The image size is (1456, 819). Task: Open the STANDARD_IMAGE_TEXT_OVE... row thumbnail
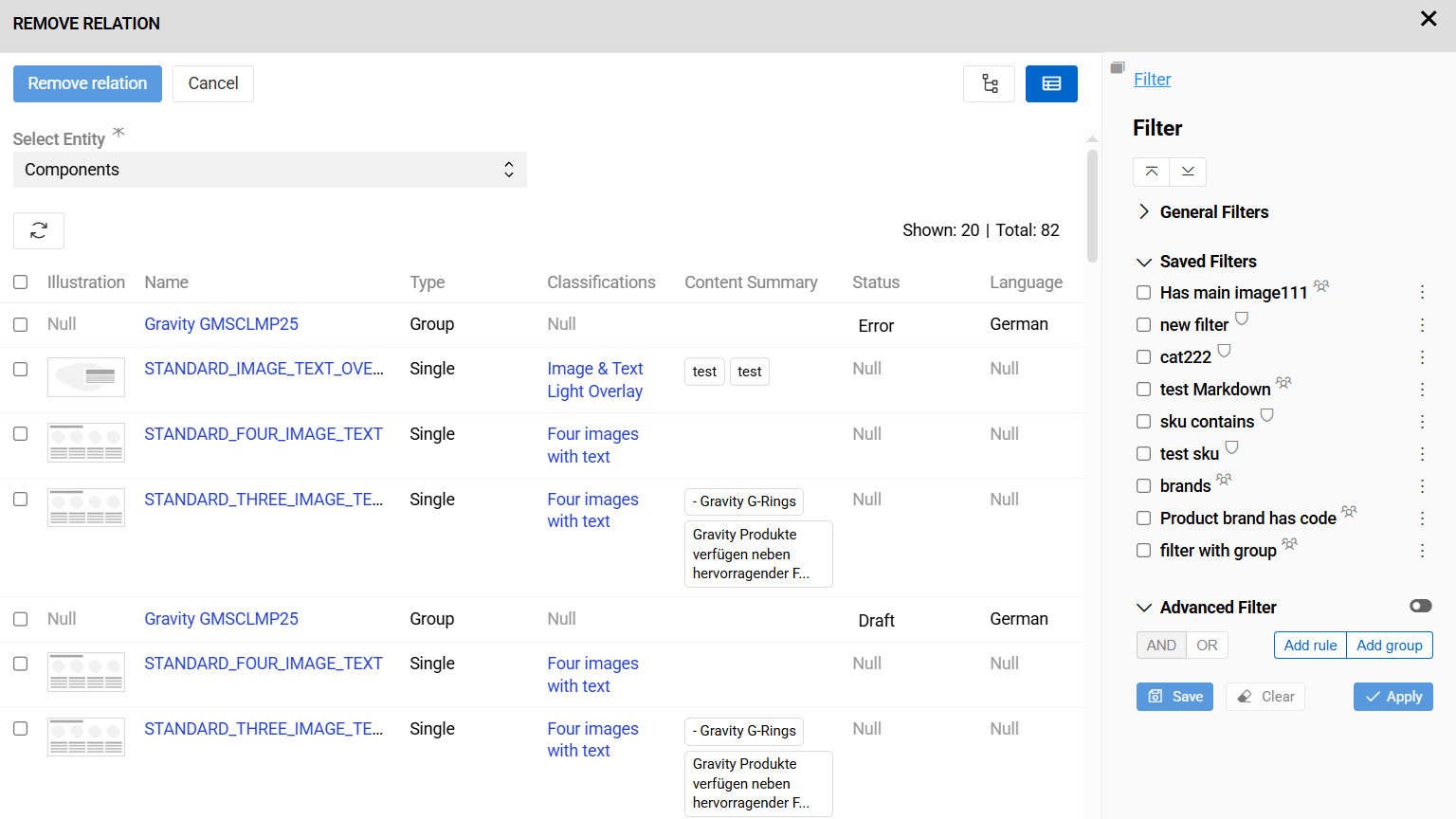pyautogui.click(x=86, y=377)
